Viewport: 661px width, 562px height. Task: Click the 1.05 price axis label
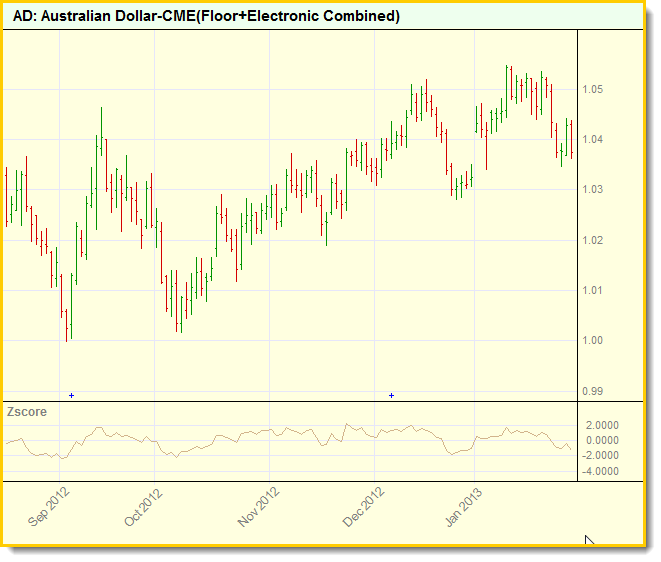594,90
